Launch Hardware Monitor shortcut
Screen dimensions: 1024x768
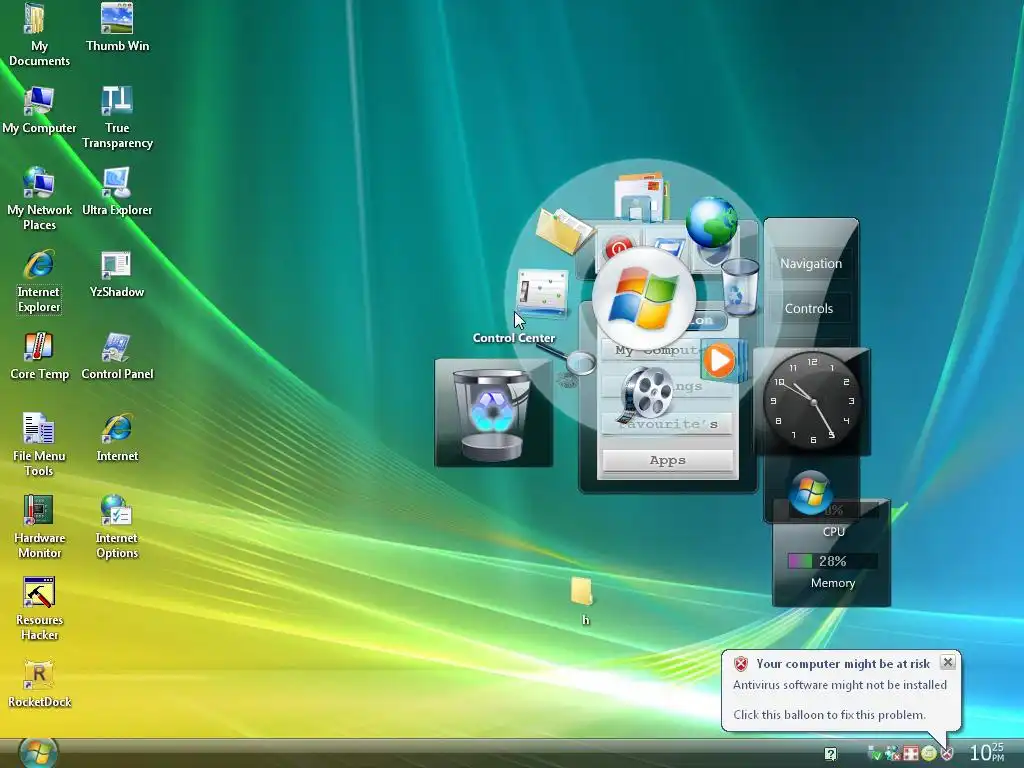tap(39, 527)
